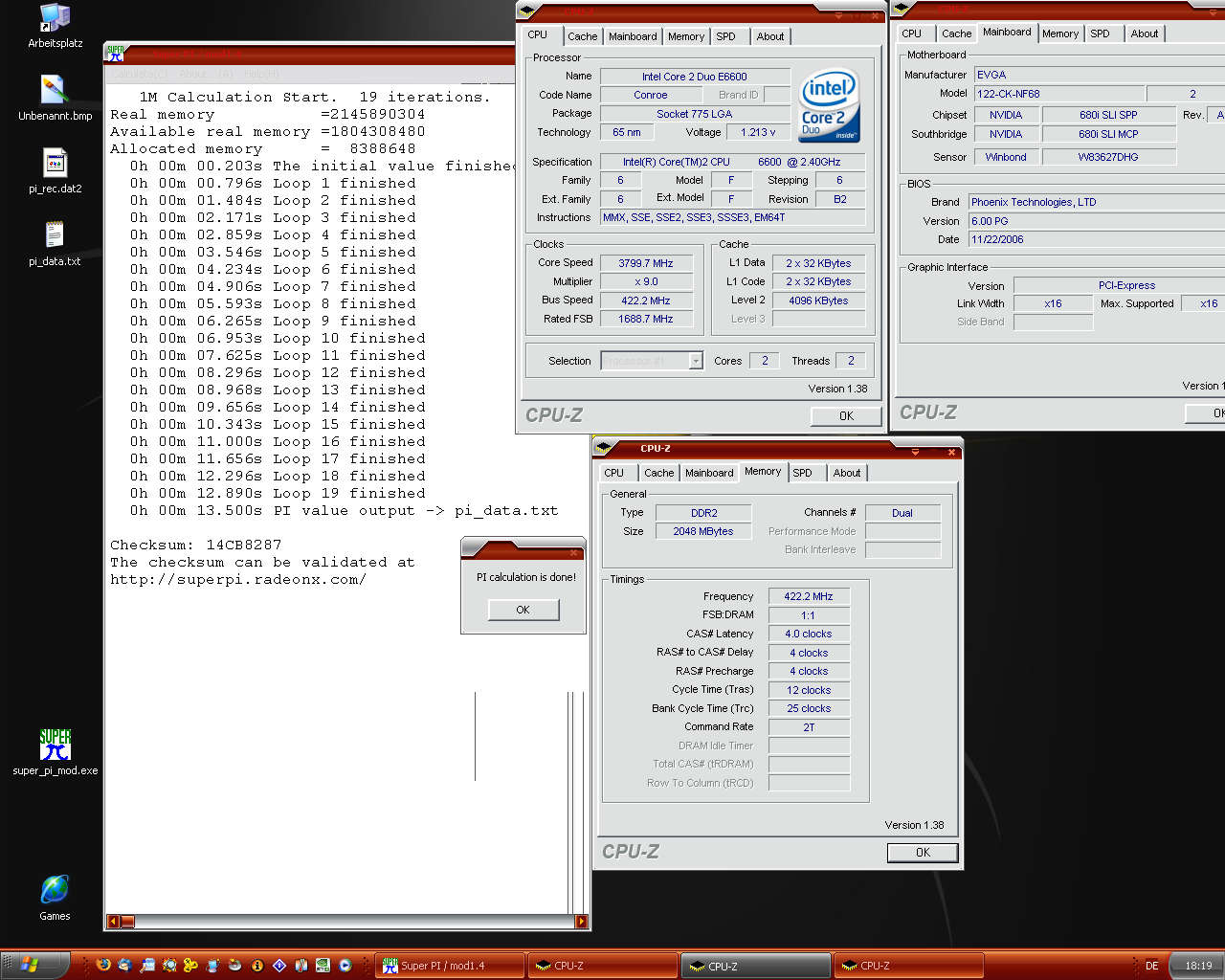Image resolution: width=1225 pixels, height=980 pixels.
Task: Click the 'http://superpi.radeonx.com/' text in Super PI
Action: [238, 579]
